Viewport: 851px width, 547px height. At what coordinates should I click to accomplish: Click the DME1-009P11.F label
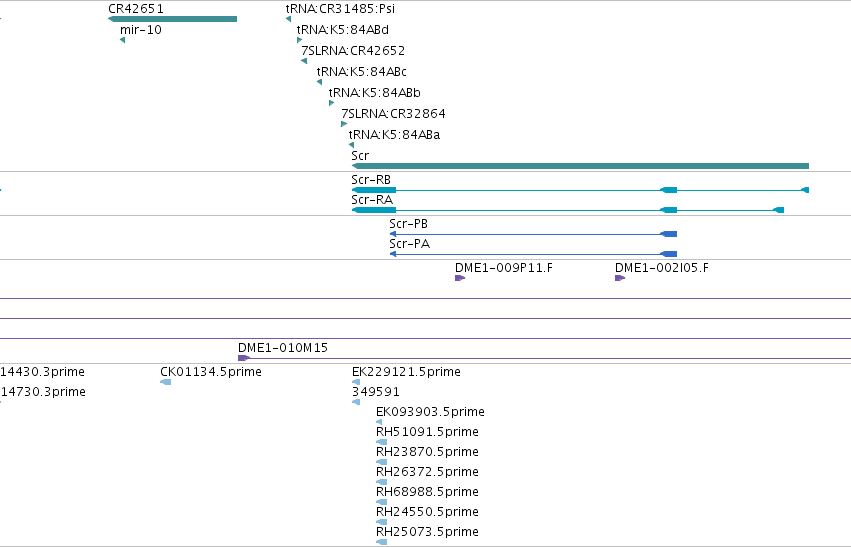[504, 268]
